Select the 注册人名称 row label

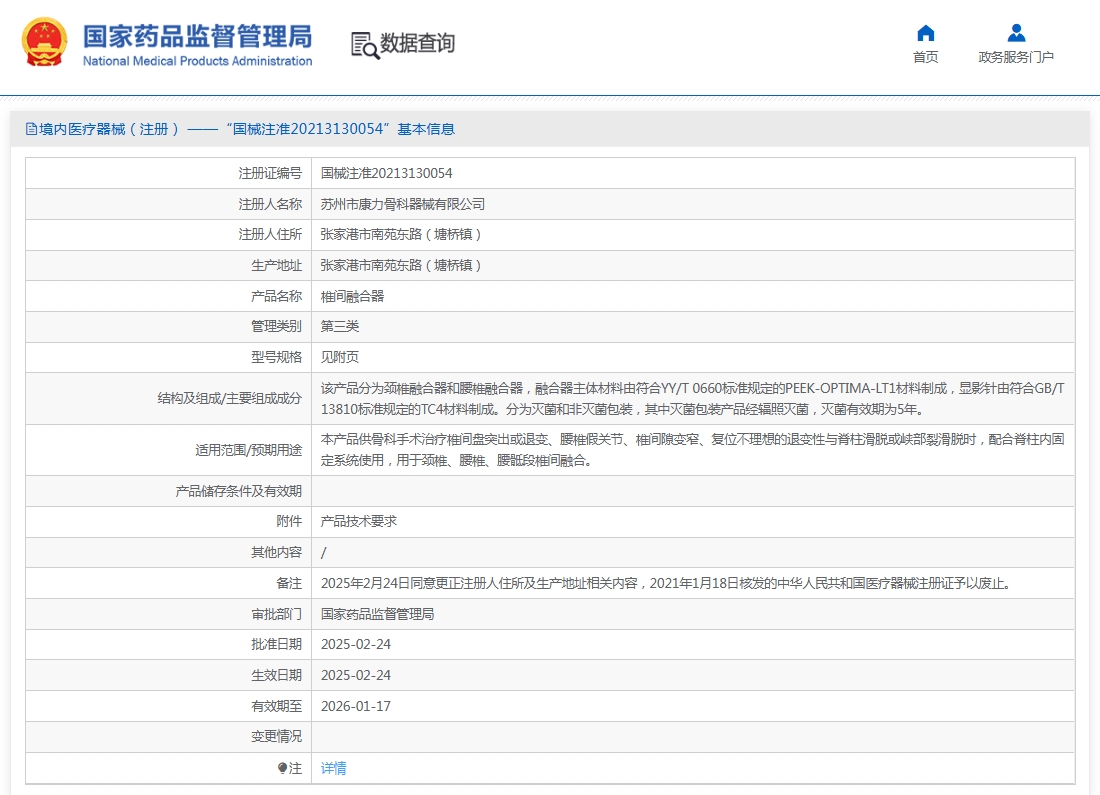coord(270,204)
